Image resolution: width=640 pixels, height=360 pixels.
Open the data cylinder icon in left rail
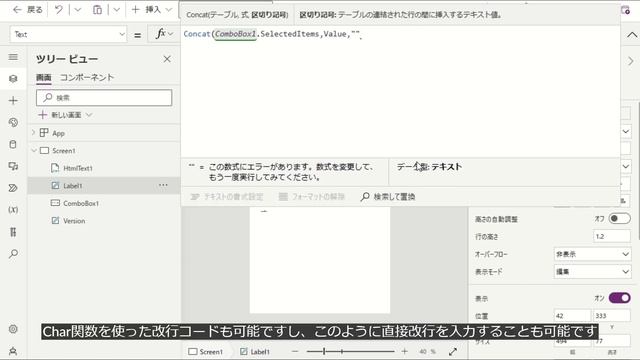[13, 144]
